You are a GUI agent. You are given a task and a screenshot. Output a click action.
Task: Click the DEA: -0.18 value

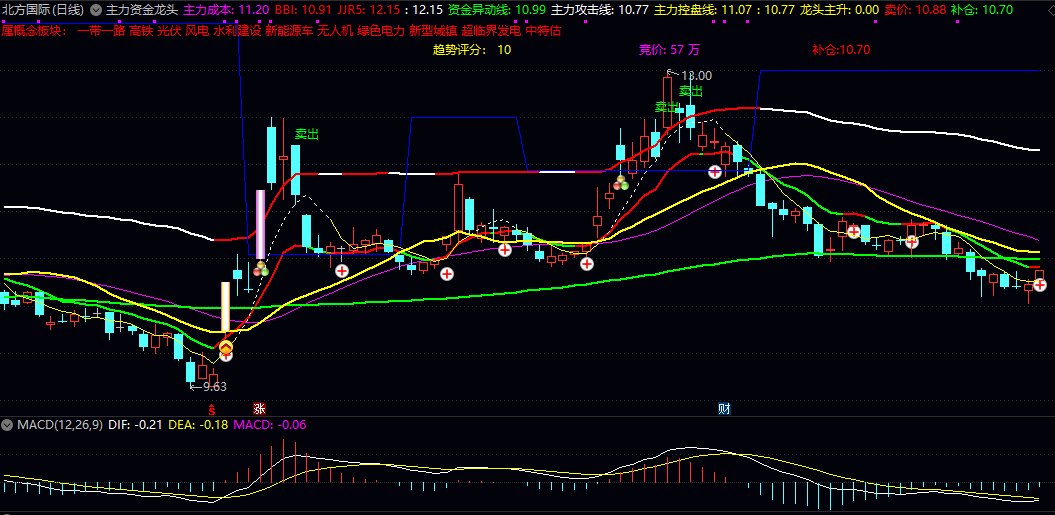click(x=198, y=425)
